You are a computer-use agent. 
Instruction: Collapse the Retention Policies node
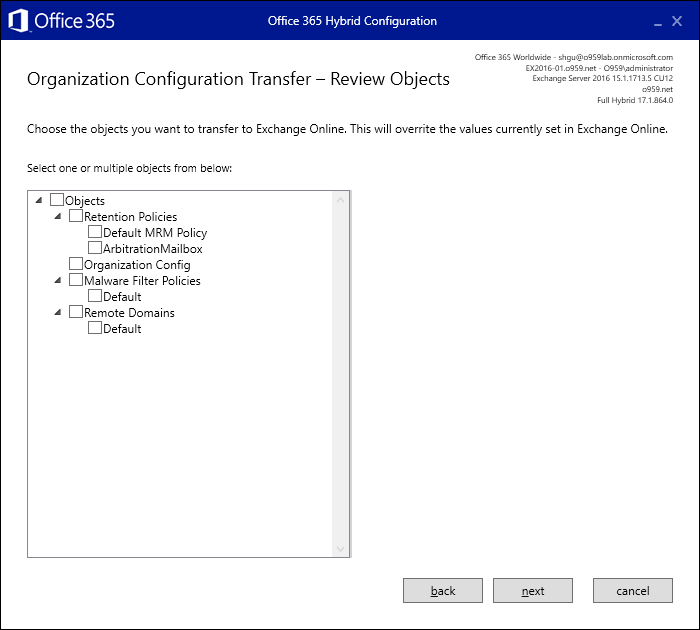(58, 216)
